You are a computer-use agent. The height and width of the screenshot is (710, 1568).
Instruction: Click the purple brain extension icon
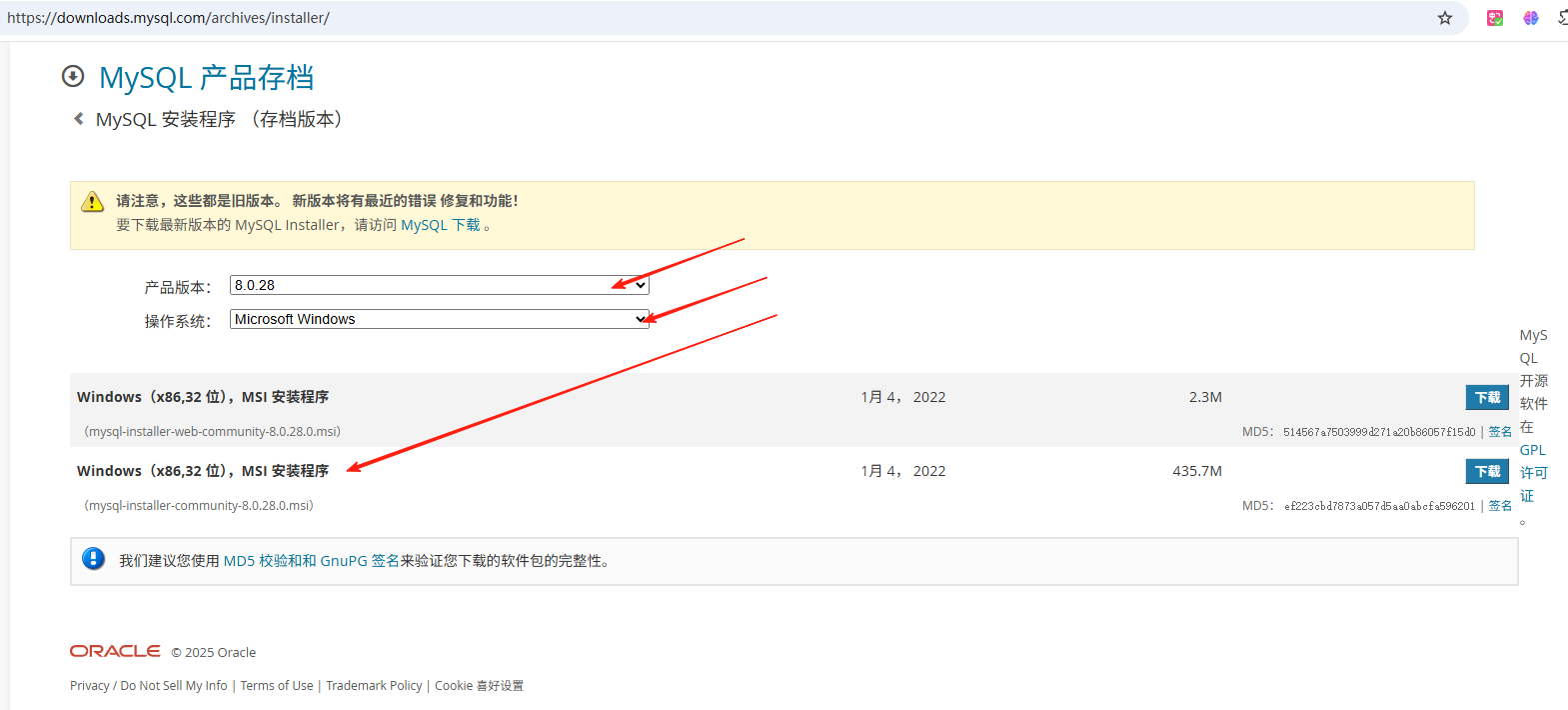[1531, 18]
